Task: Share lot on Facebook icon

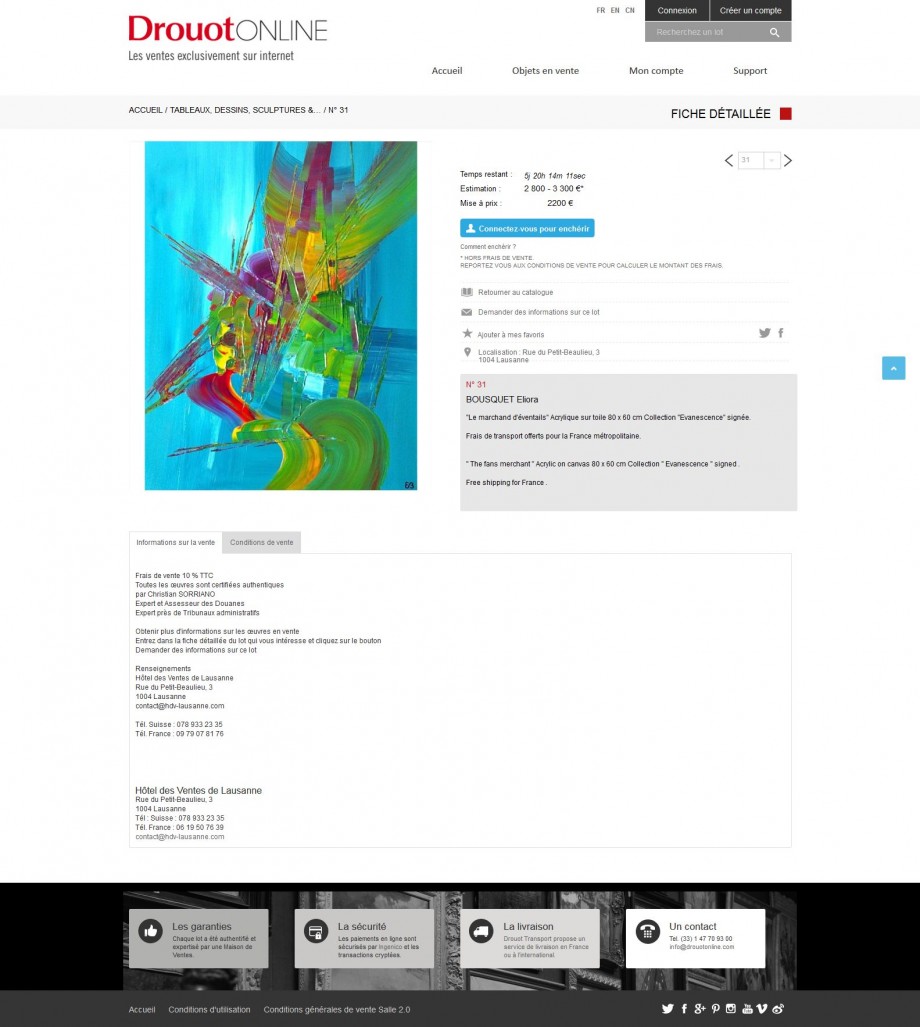Action: pyautogui.click(x=781, y=333)
